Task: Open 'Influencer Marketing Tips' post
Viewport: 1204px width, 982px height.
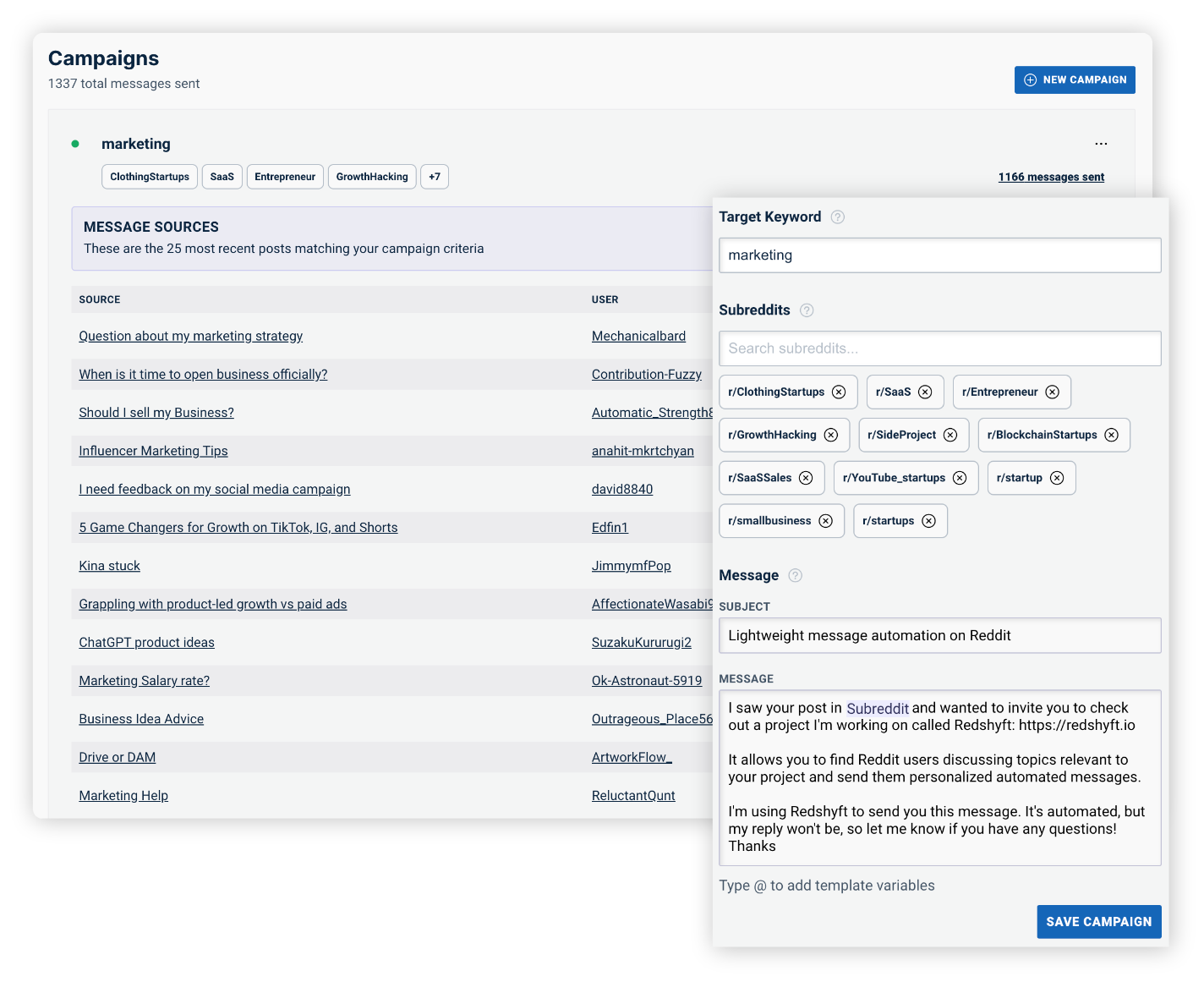Action: tap(153, 451)
